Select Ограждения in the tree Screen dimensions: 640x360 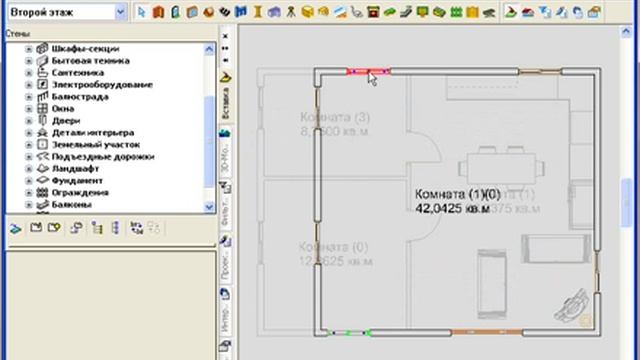(80, 193)
